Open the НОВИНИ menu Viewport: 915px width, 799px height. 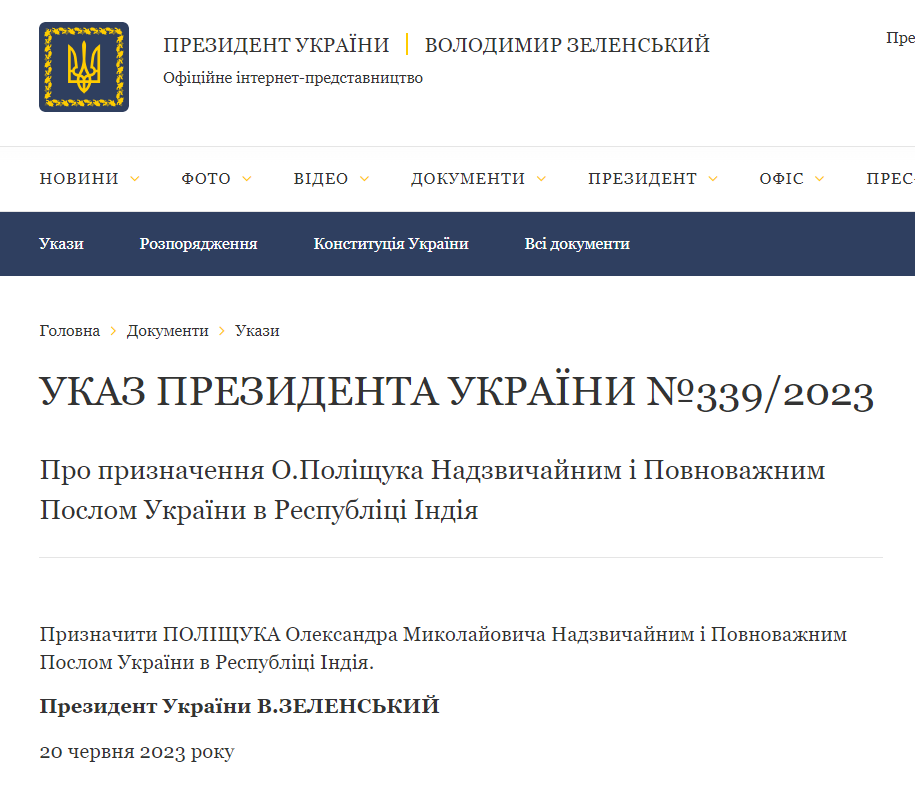78,179
